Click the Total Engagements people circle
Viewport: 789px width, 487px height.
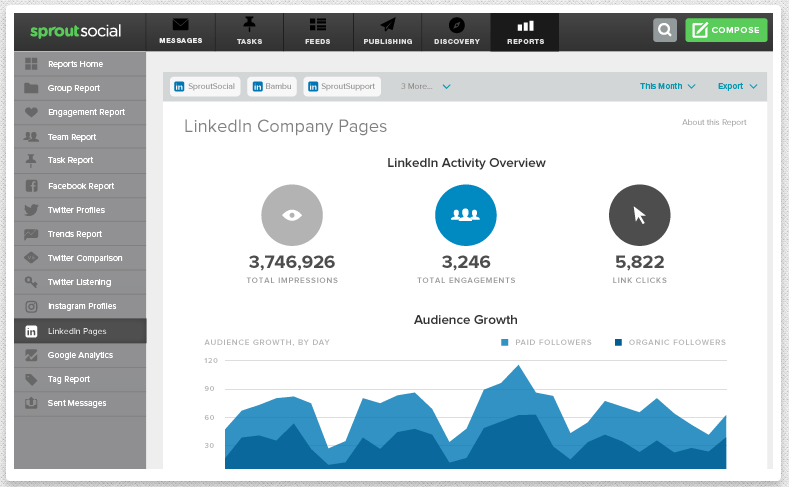465,215
